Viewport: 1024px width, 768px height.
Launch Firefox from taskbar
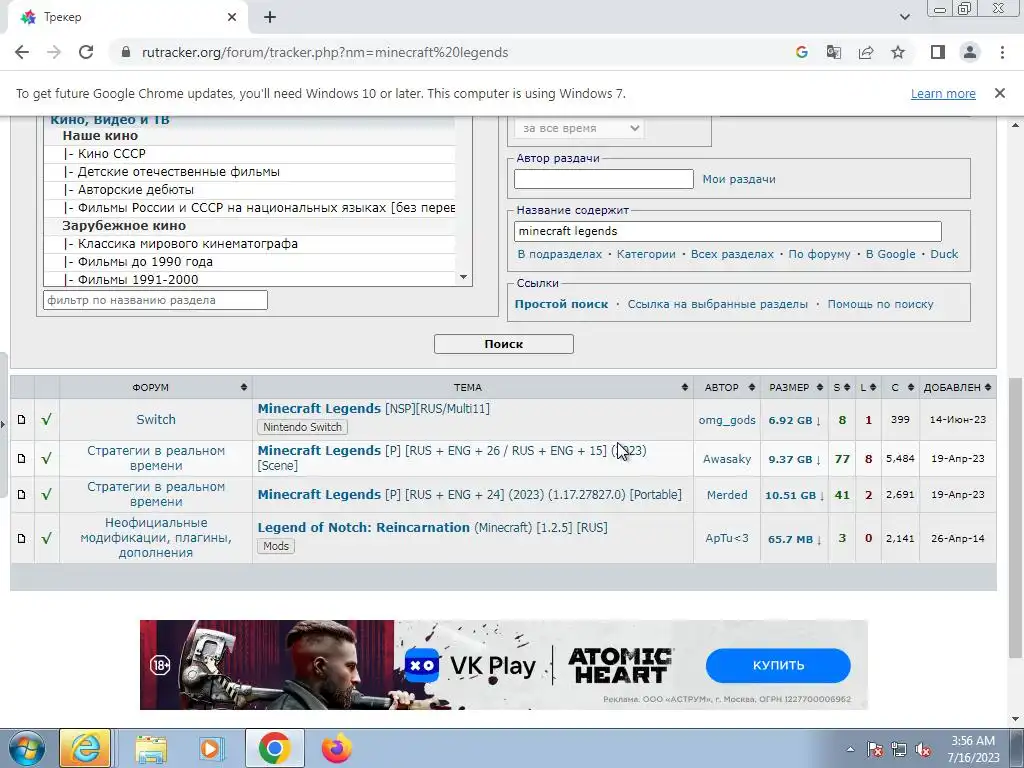336,748
